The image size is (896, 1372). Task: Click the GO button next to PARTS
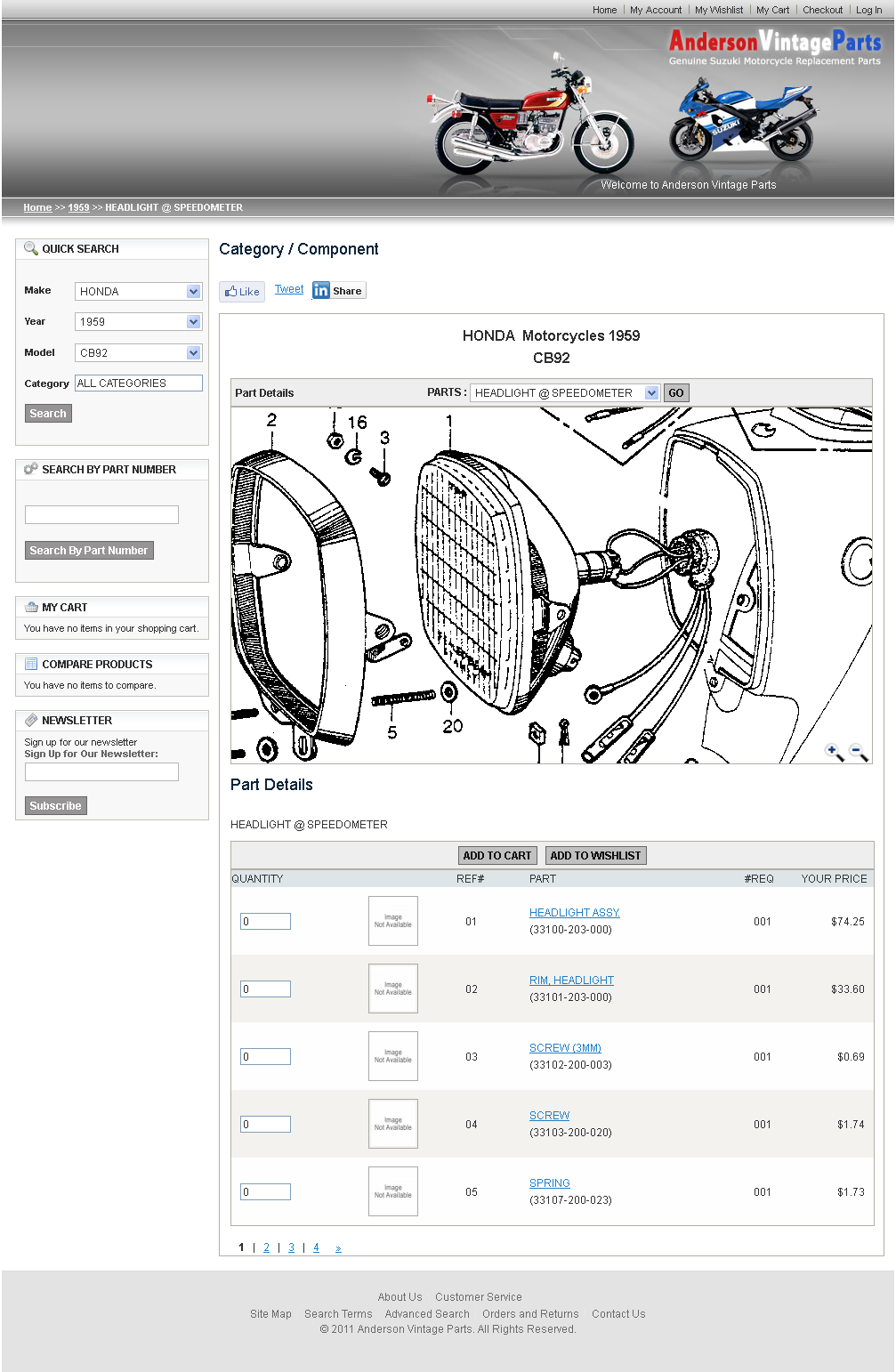pyautogui.click(x=676, y=392)
